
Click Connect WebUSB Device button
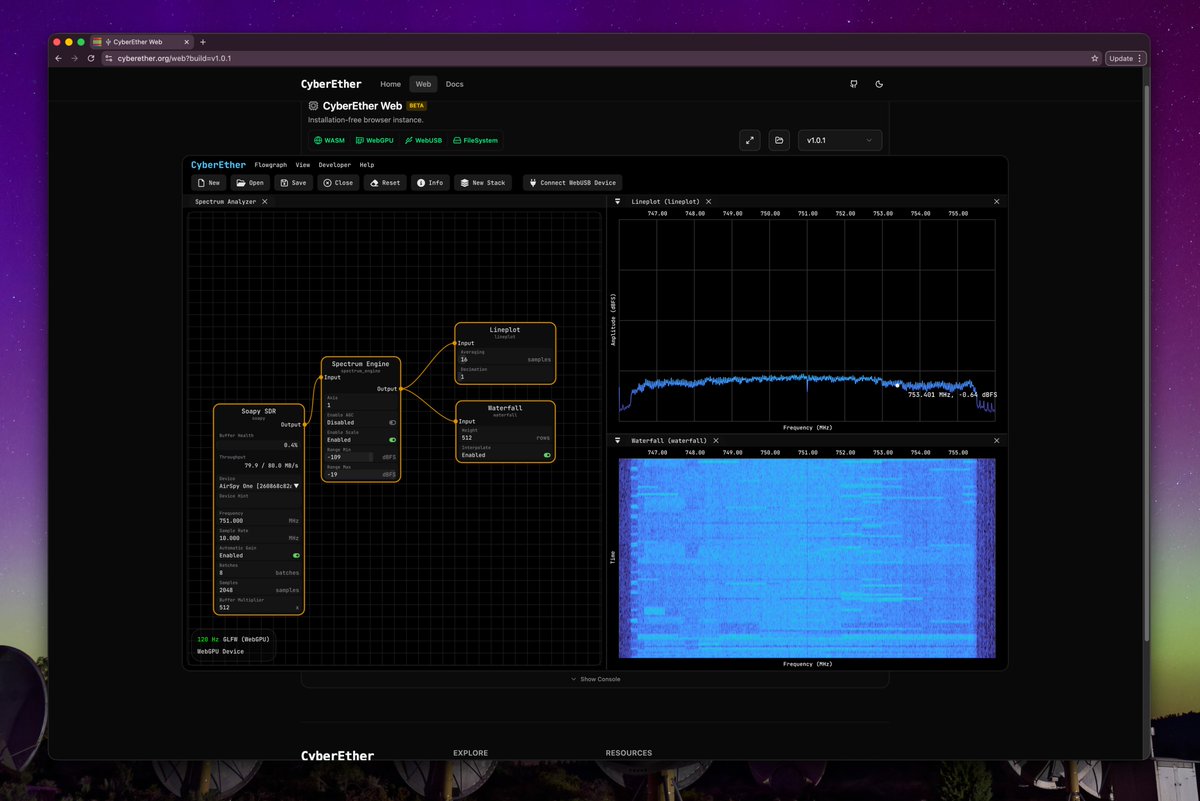[573, 183]
